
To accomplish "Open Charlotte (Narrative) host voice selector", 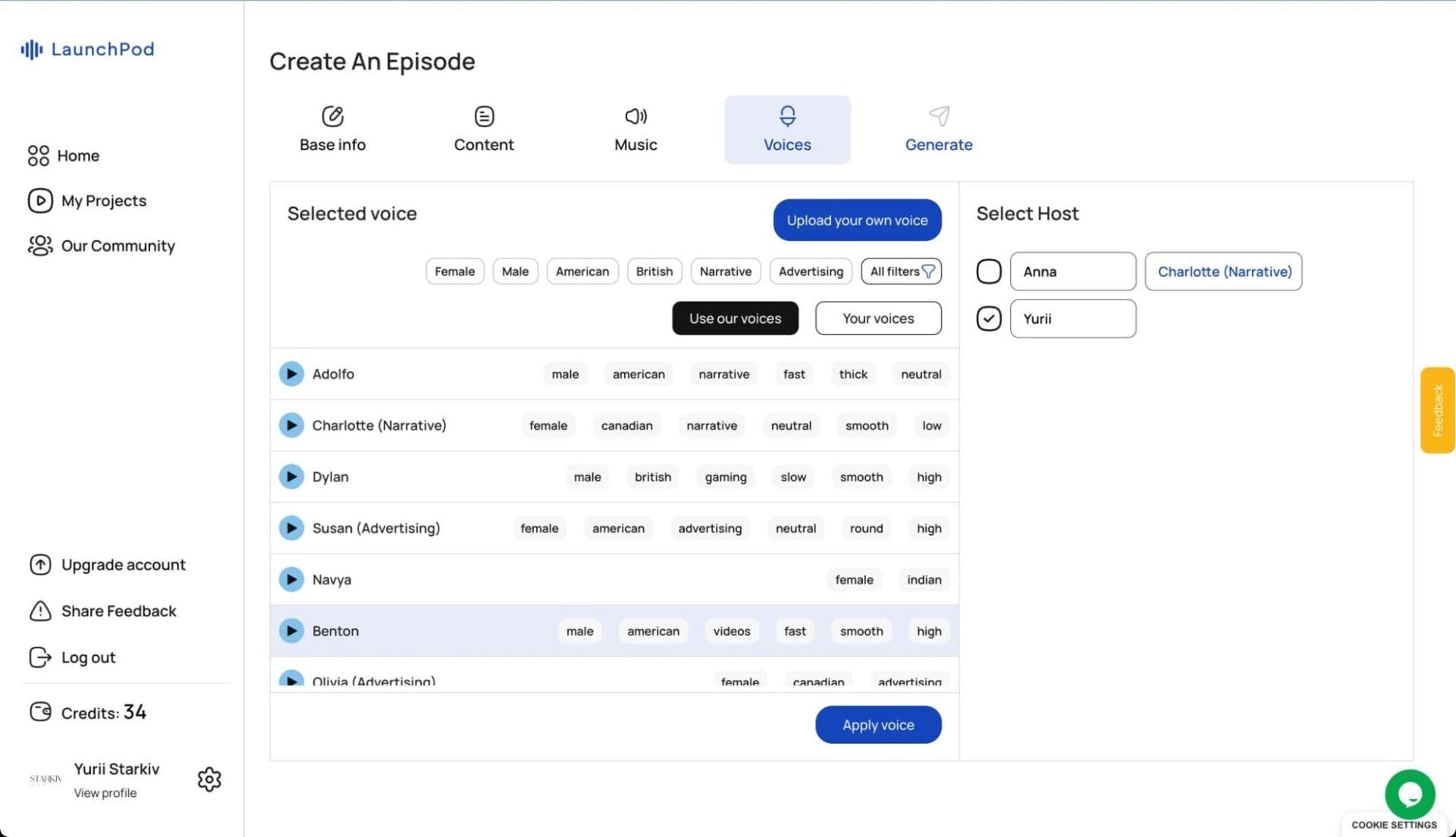I will (1223, 271).
